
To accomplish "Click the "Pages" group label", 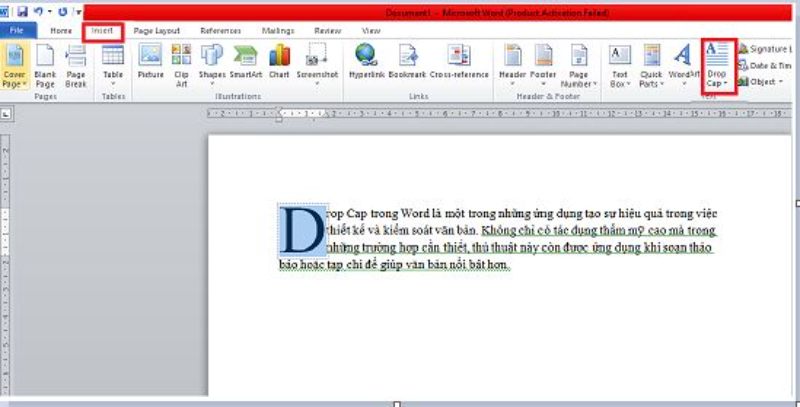I will [x=45, y=96].
